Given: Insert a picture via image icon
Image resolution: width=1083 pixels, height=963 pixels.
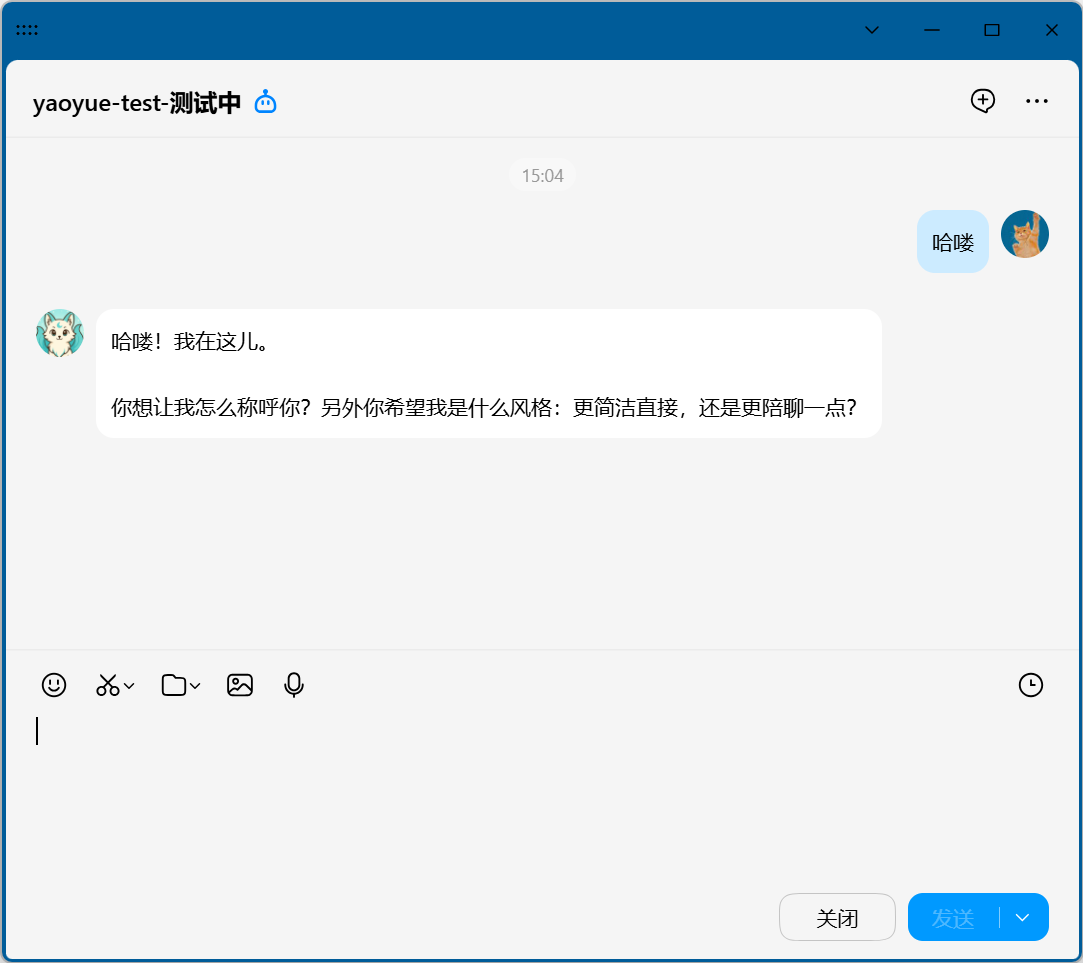Looking at the screenshot, I should click(x=240, y=685).
